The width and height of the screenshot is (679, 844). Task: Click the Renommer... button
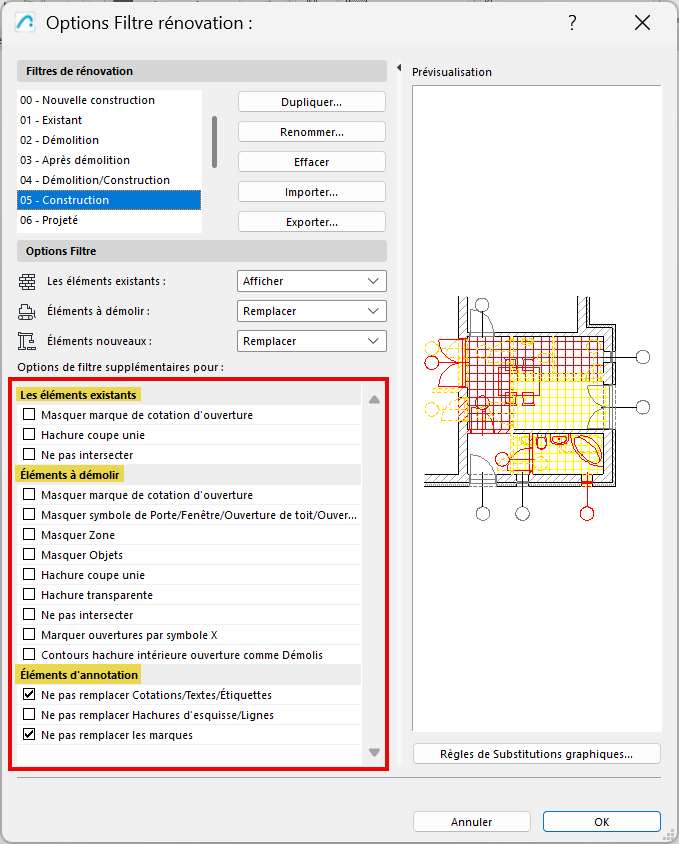pos(312,132)
